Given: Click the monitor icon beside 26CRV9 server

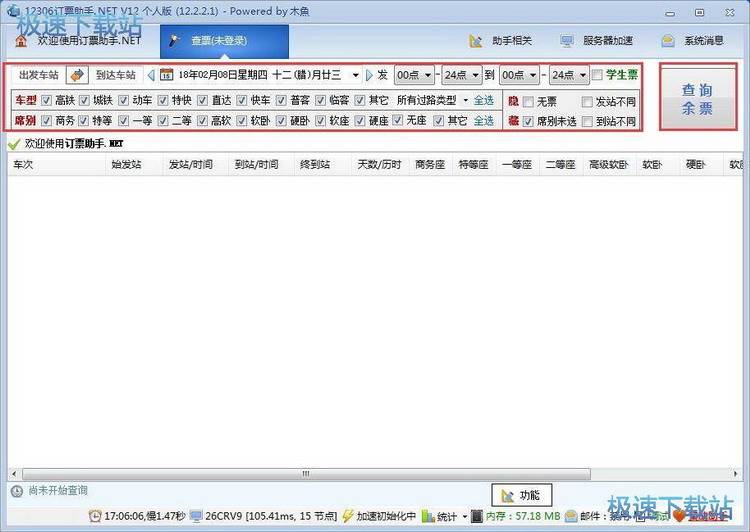Looking at the screenshot, I should pyautogui.click(x=196, y=516).
